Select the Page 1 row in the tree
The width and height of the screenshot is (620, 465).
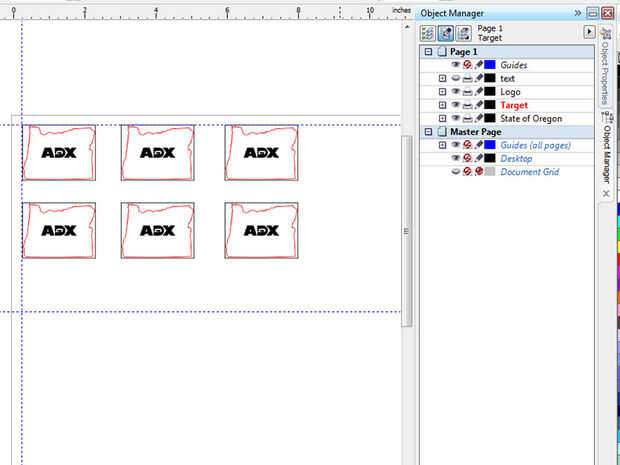(x=507, y=52)
